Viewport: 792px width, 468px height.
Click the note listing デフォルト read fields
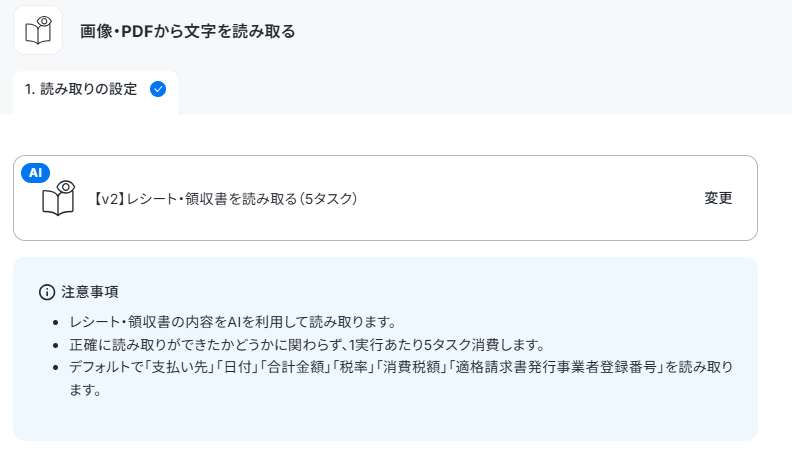(401, 379)
